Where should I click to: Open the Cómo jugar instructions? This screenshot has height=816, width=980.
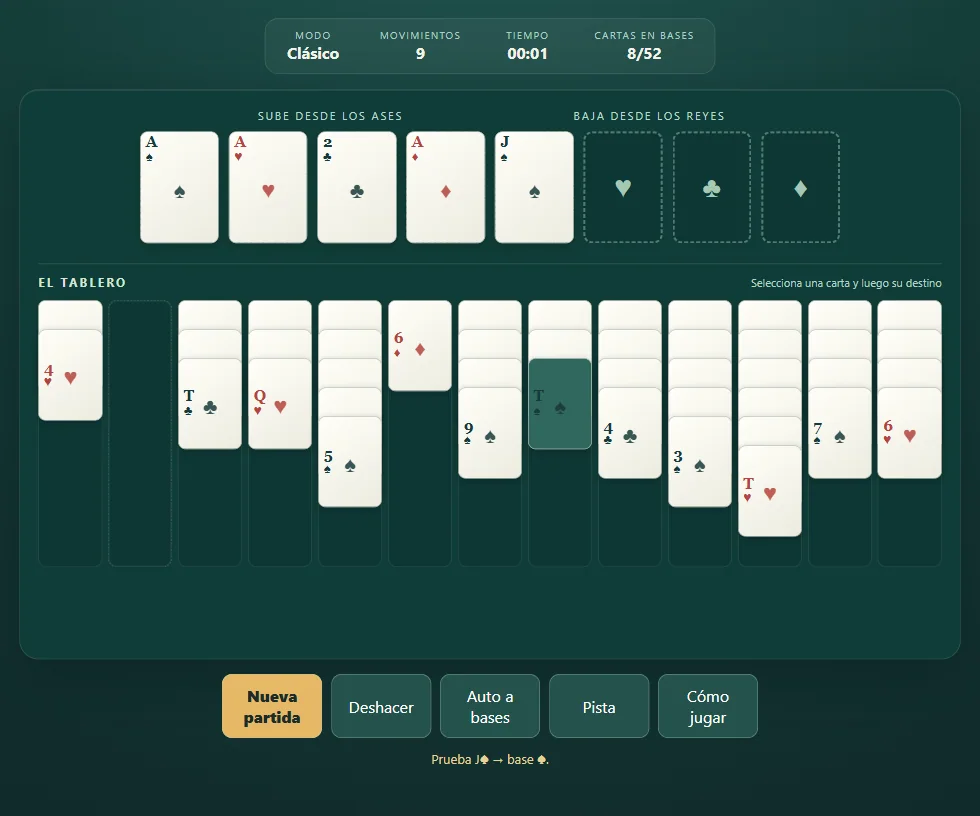708,706
